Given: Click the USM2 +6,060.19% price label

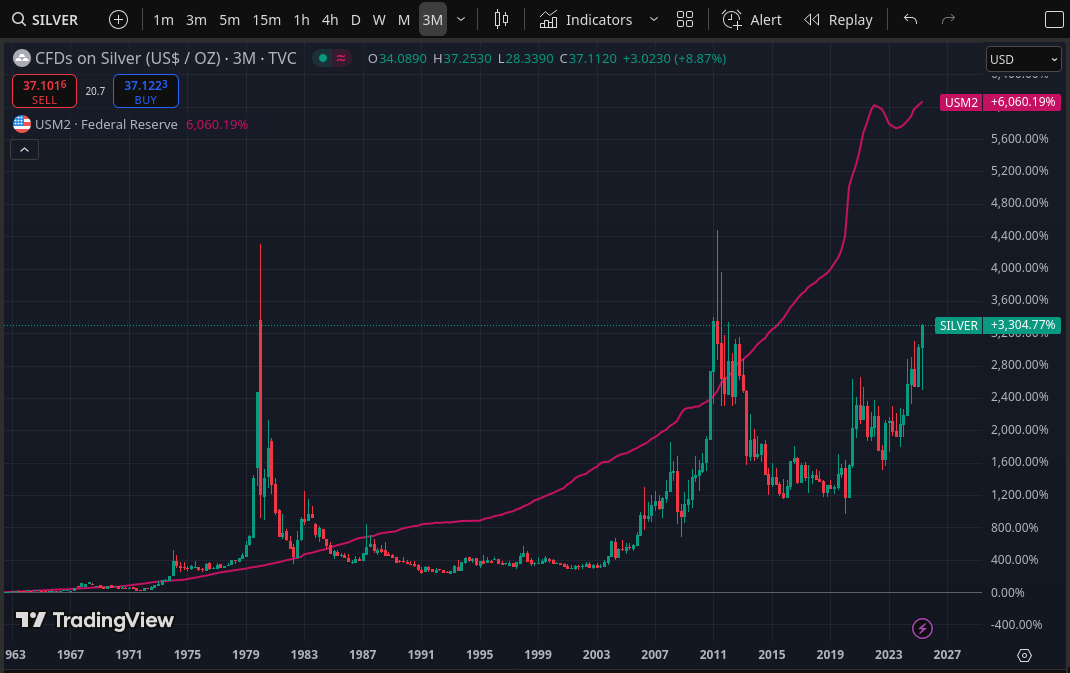Looking at the screenshot, I should click(x=1000, y=102).
